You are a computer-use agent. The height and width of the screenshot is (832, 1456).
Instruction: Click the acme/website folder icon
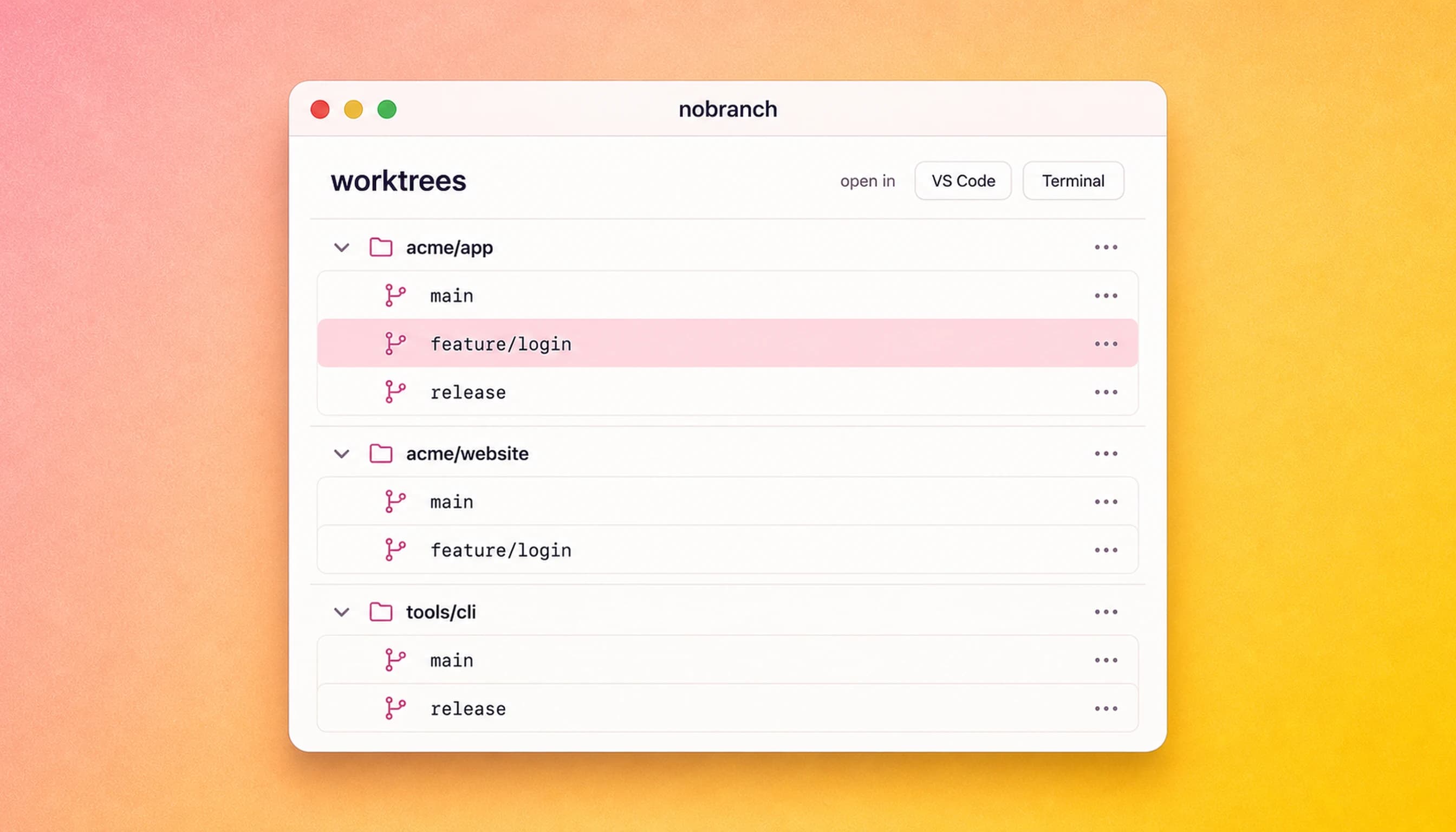[x=381, y=454]
